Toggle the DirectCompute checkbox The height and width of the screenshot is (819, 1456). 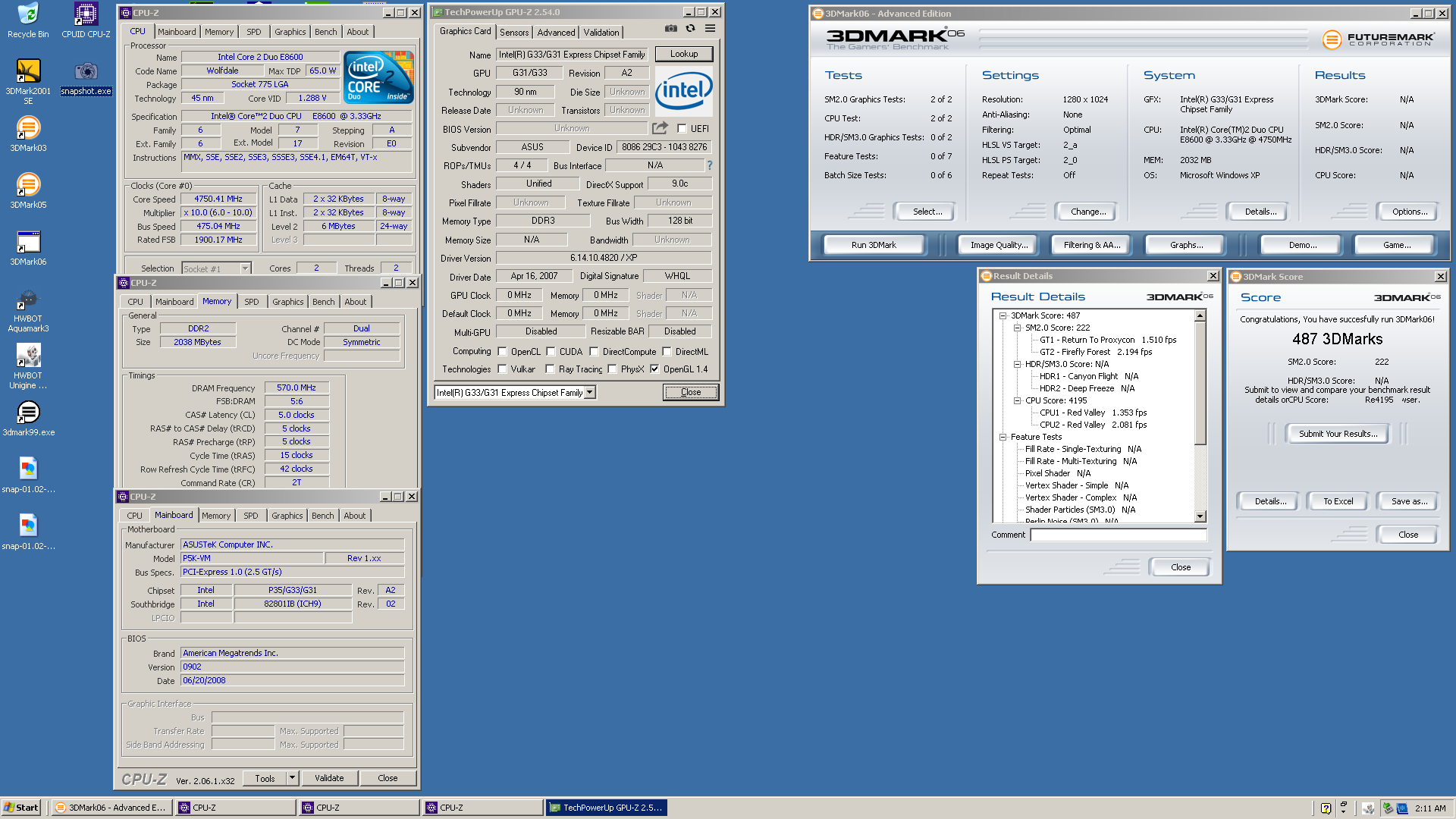(594, 352)
